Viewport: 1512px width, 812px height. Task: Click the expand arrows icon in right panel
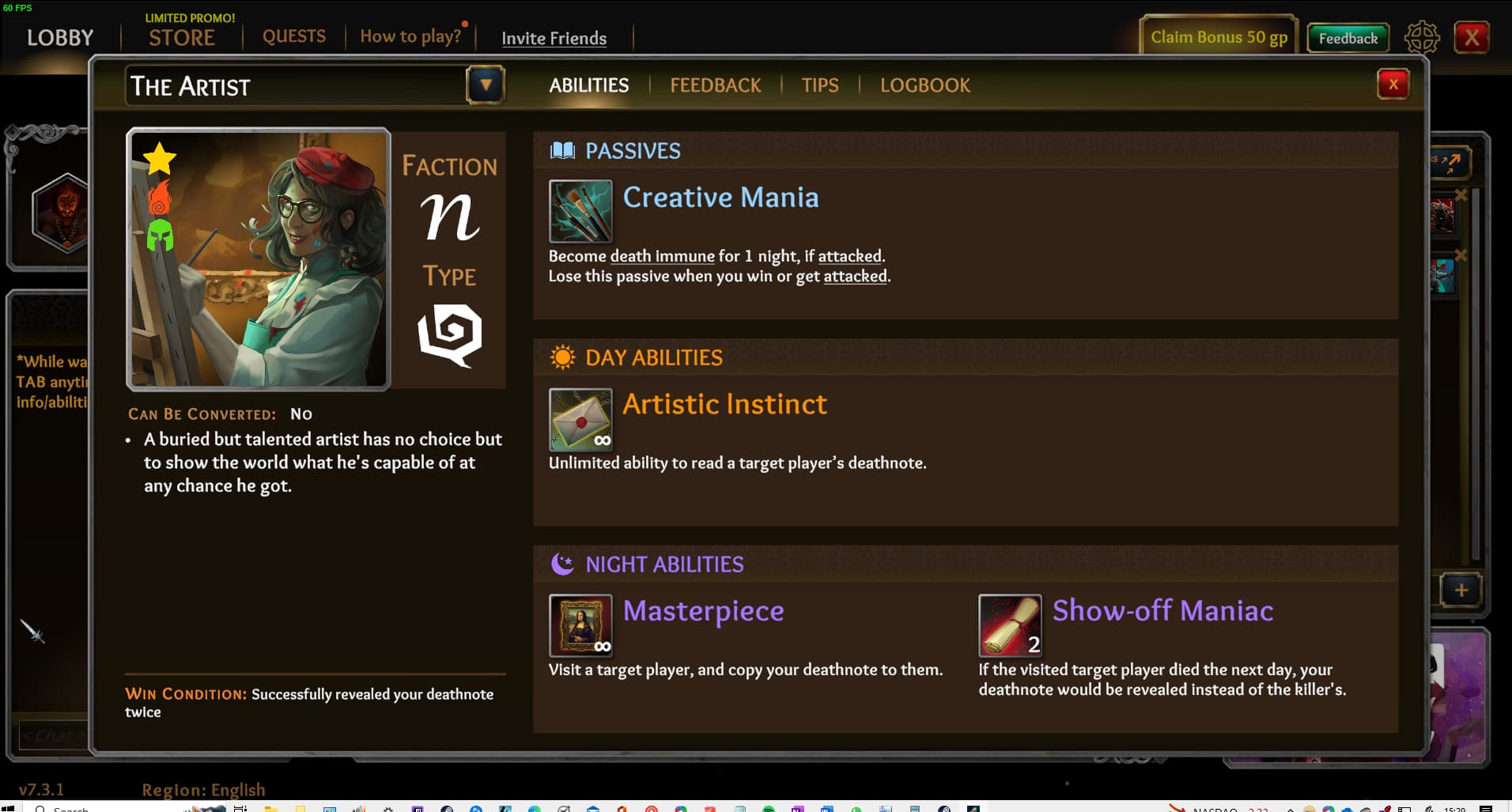click(x=1449, y=162)
